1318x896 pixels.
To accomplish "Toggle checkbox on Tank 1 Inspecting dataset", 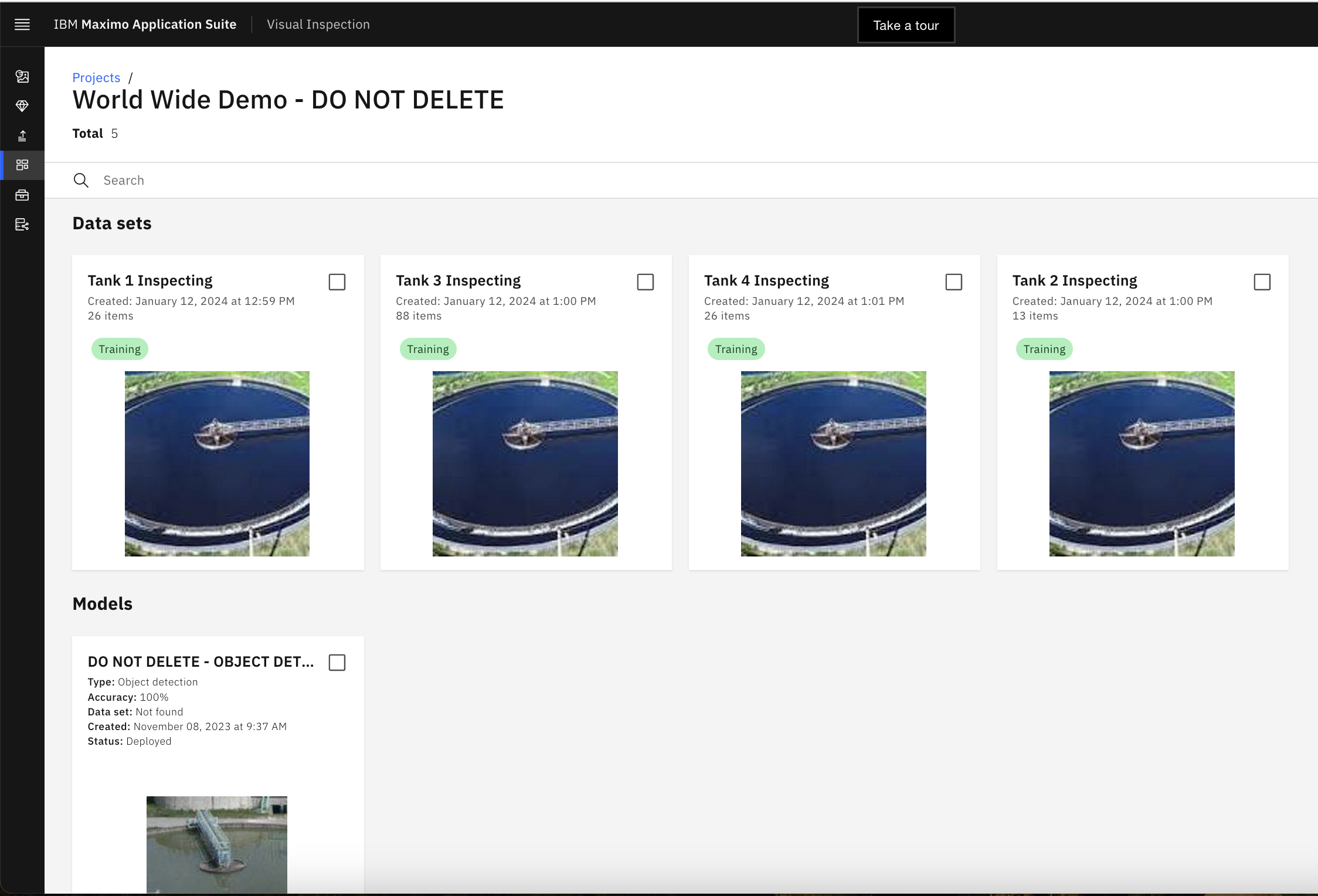I will 337,282.
